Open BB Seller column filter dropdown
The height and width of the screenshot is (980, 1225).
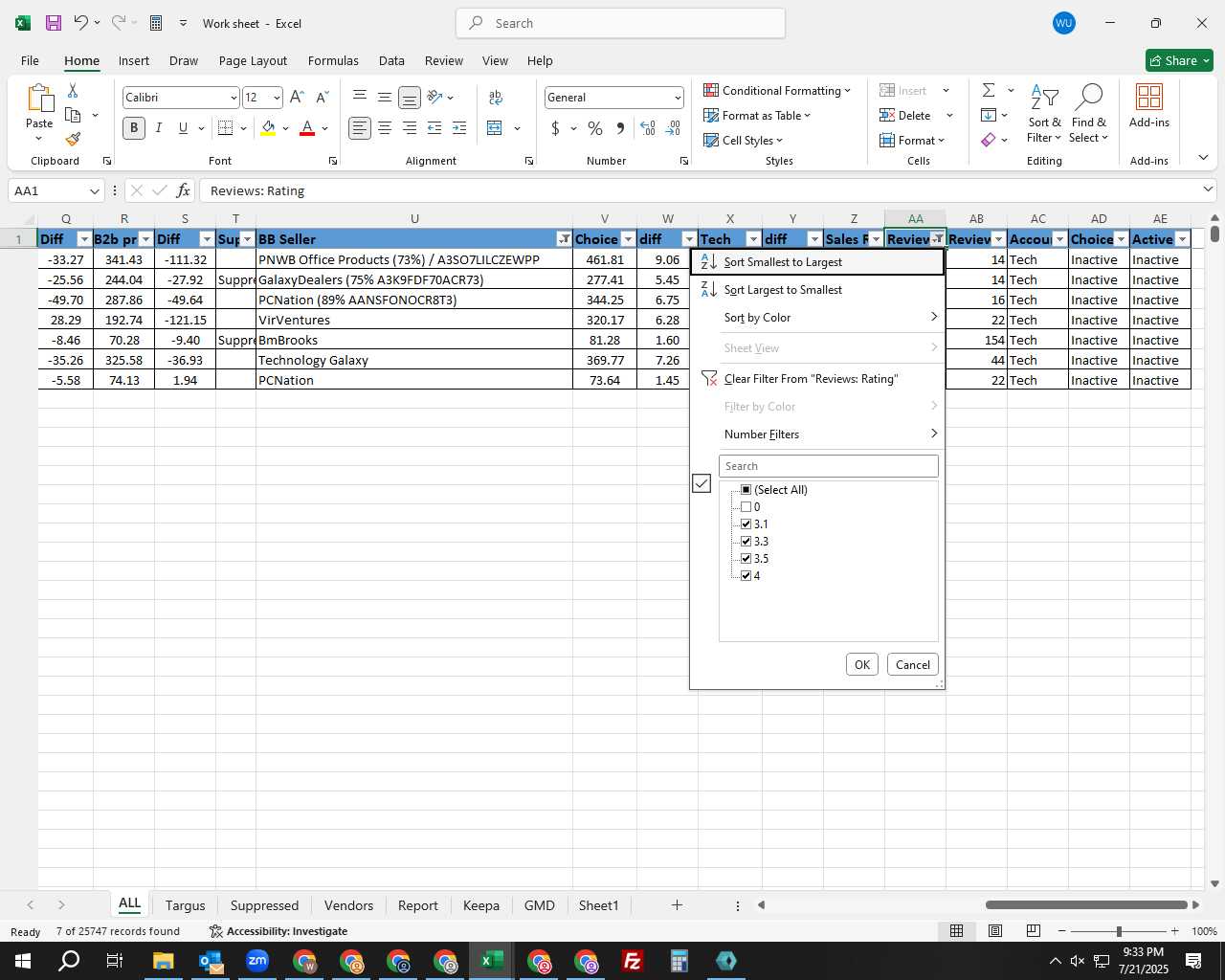565,239
